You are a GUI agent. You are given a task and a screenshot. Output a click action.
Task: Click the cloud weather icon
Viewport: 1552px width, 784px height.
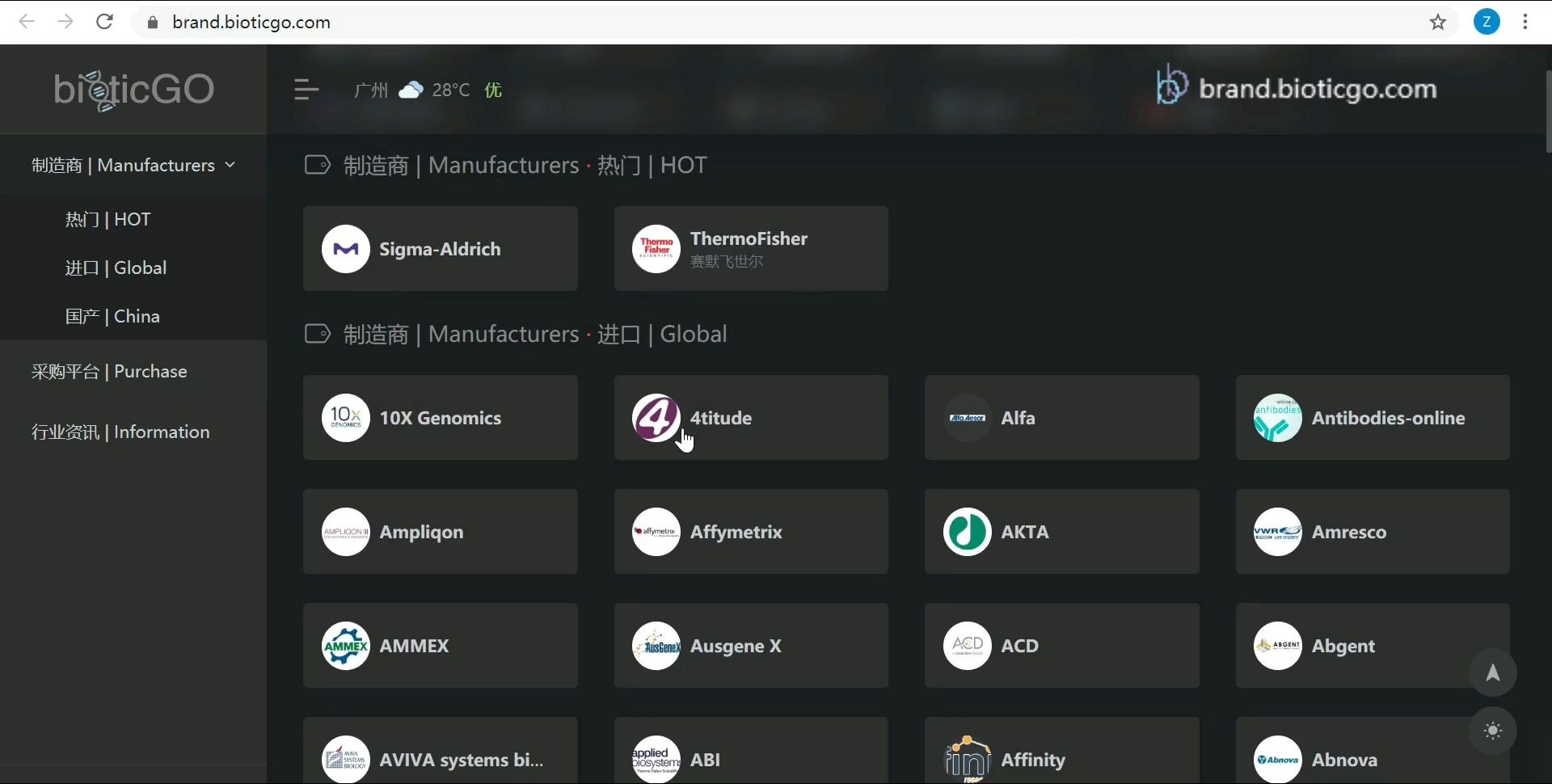pos(411,90)
